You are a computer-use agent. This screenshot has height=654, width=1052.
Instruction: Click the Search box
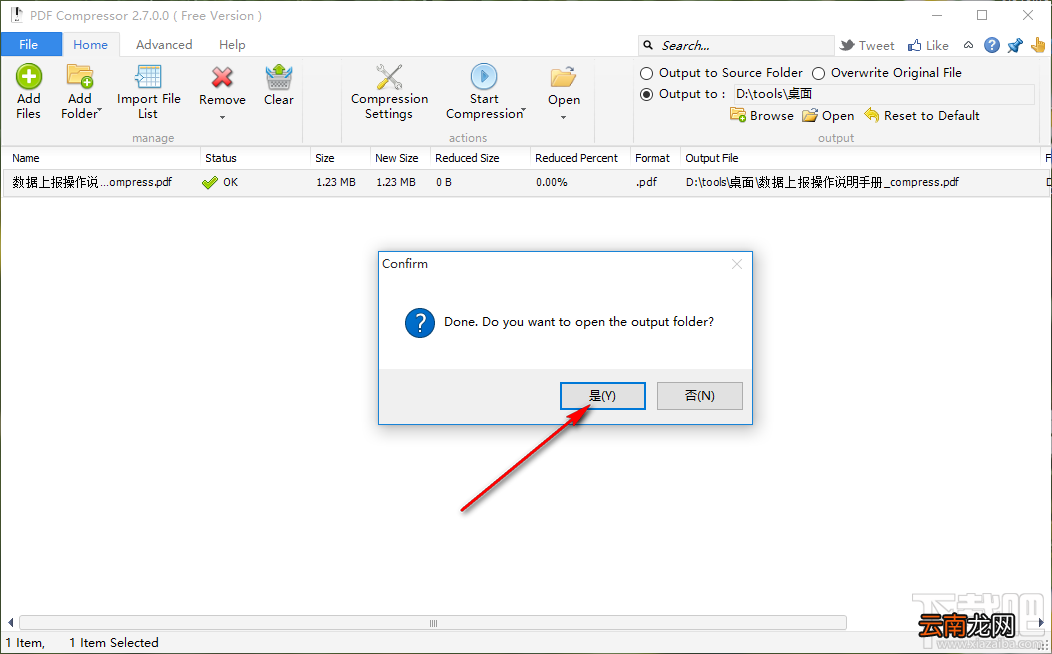click(736, 45)
